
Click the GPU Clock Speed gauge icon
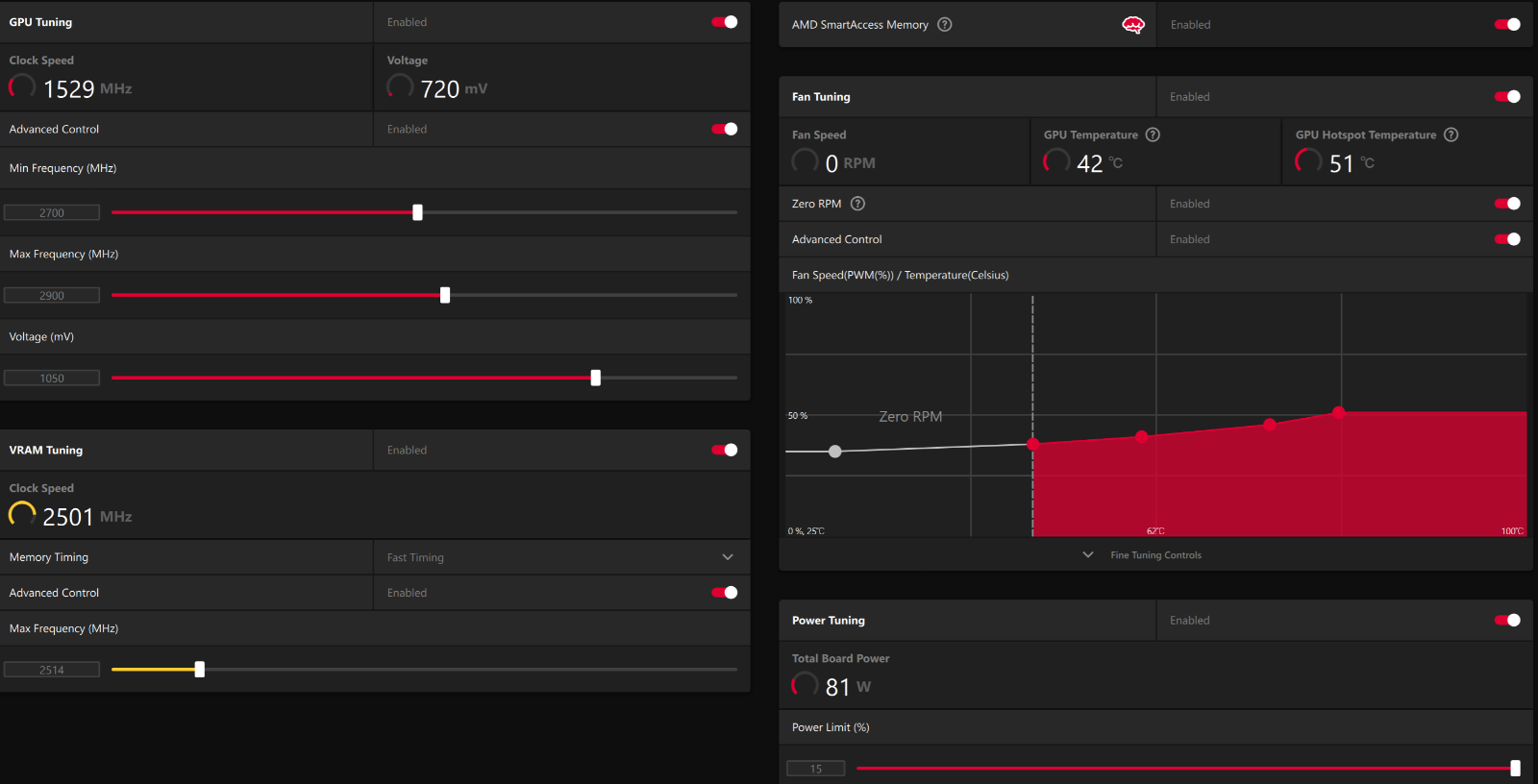point(22,87)
